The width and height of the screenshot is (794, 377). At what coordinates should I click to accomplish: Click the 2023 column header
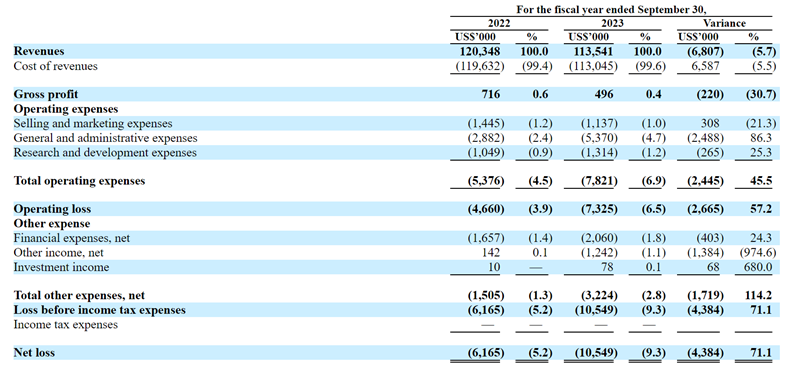[x=612, y=23]
